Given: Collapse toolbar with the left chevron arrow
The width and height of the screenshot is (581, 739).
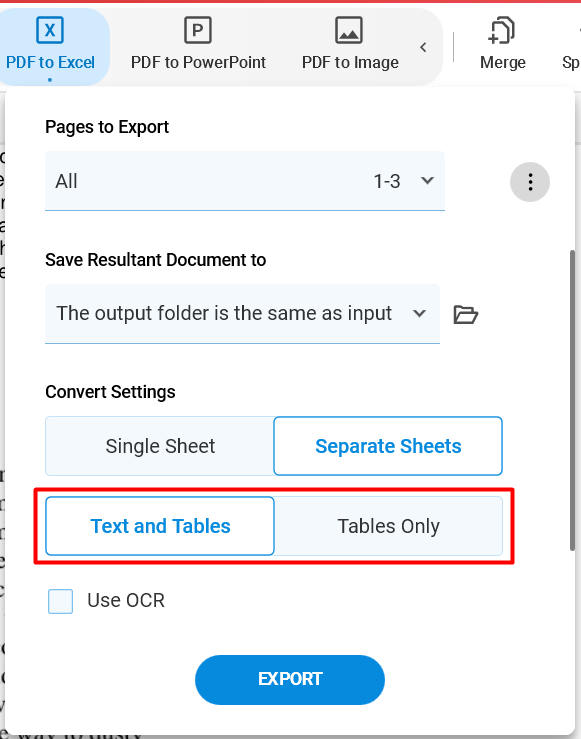Looking at the screenshot, I should [x=423, y=47].
